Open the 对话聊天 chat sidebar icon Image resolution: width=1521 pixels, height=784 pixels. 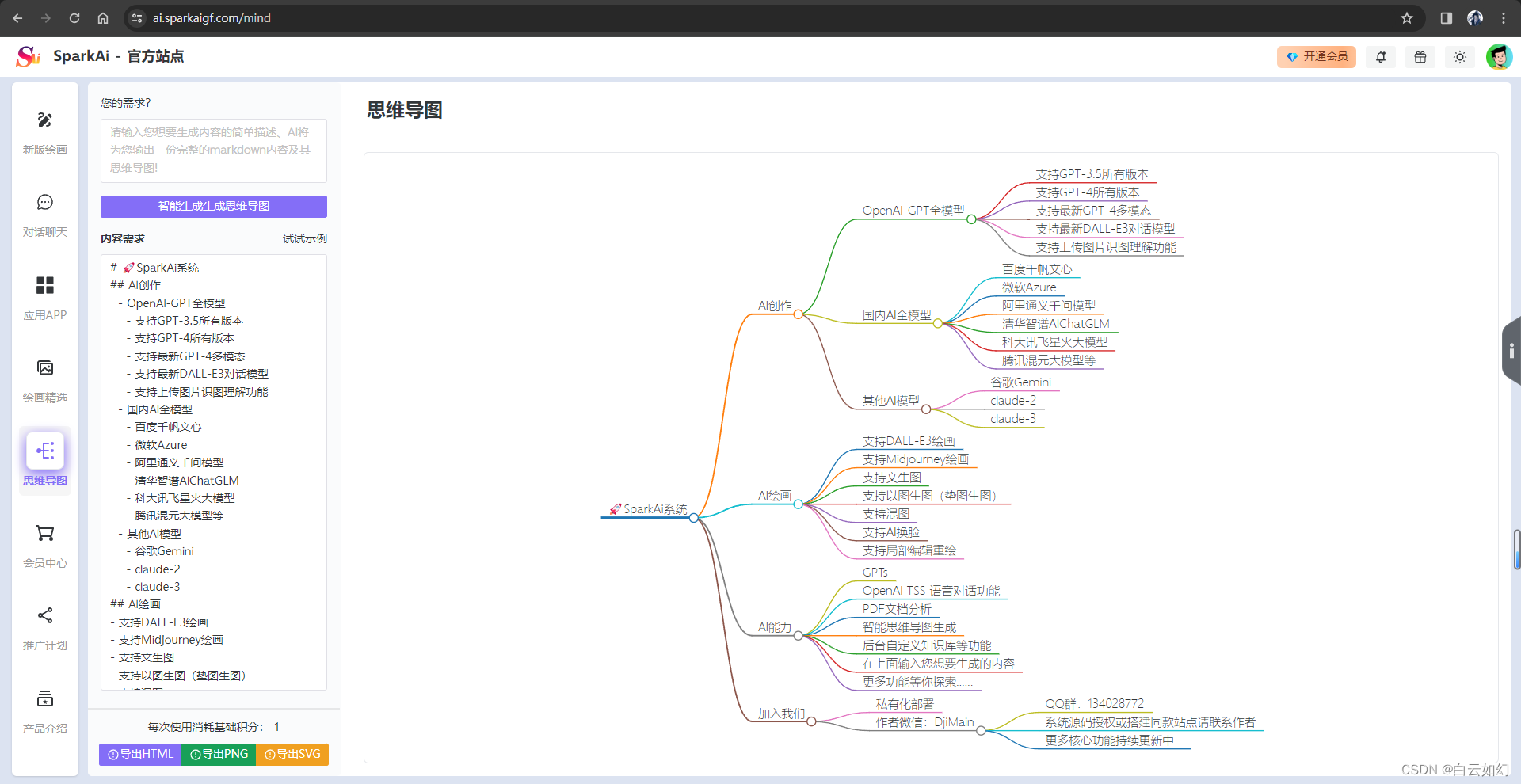45,203
